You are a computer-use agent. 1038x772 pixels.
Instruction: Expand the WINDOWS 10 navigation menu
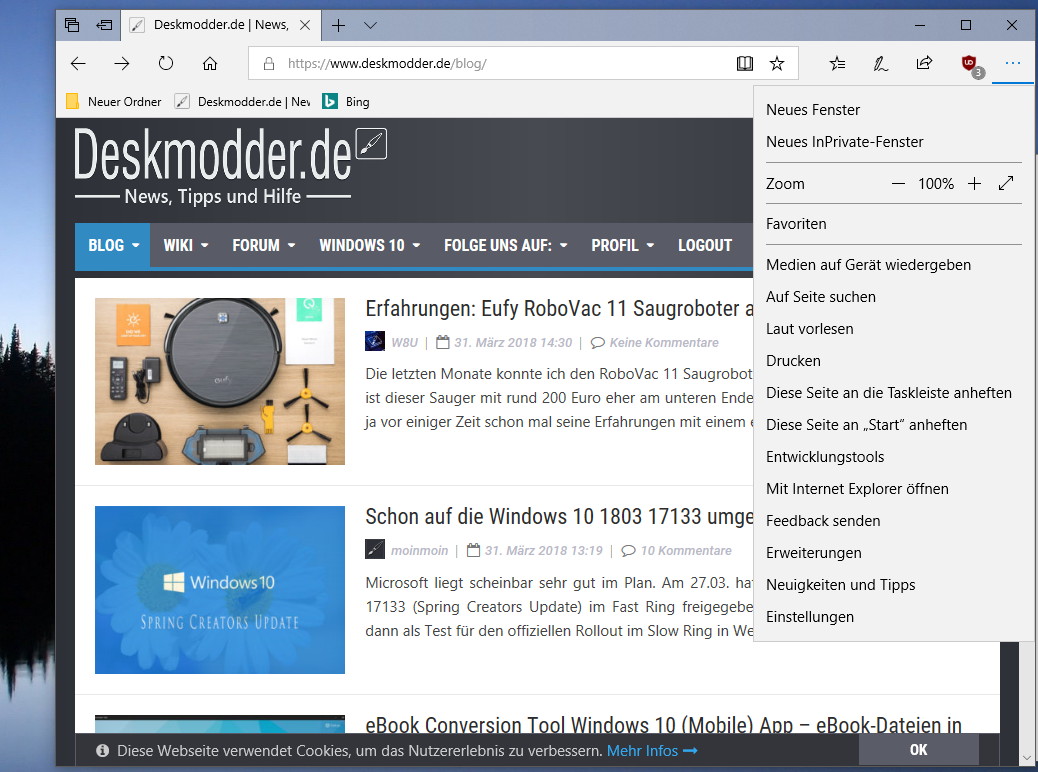pyautogui.click(x=369, y=246)
